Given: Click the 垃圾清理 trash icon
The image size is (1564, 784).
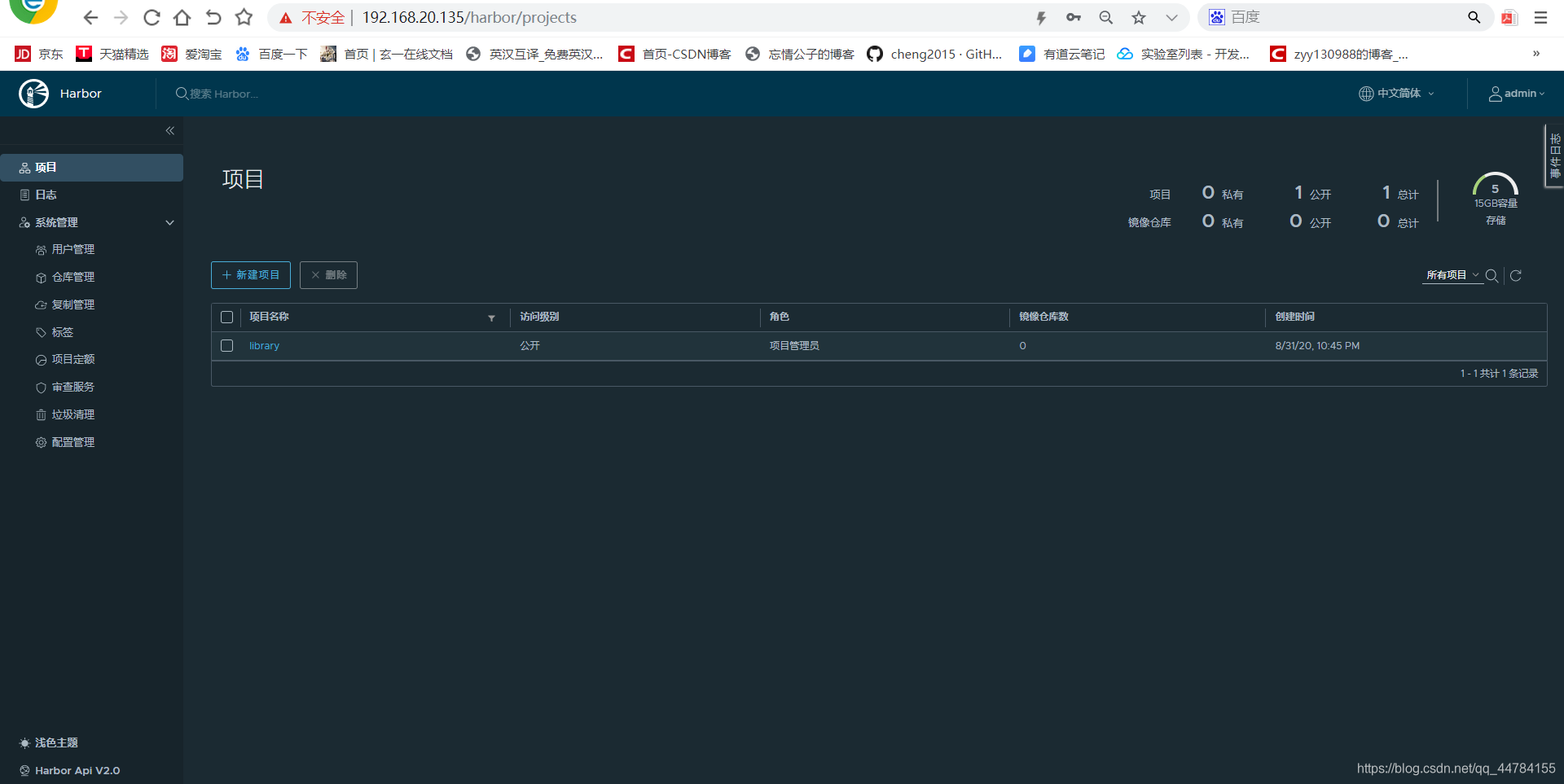Looking at the screenshot, I should pyautogui.click(x=41, y=415).
